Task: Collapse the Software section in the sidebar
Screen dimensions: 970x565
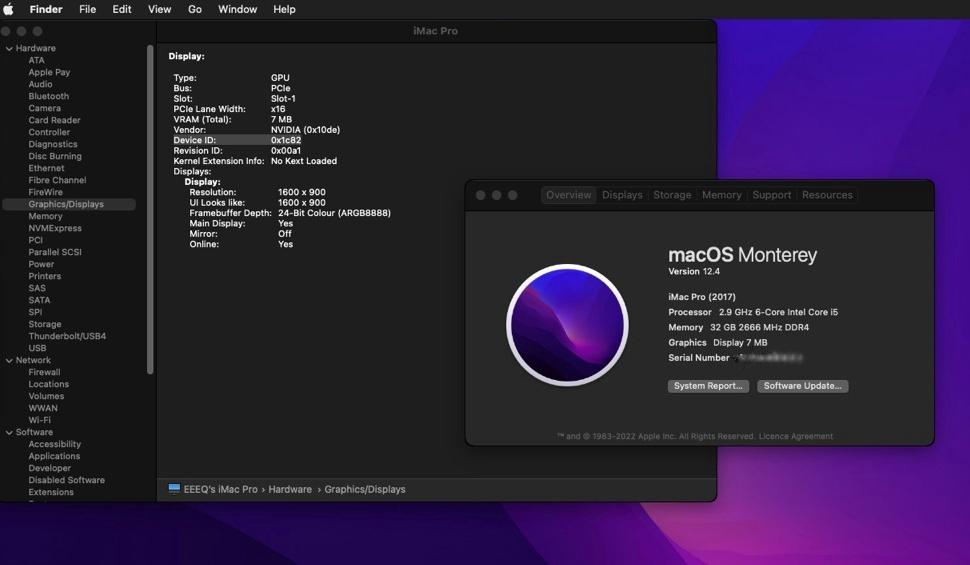Action: pyautogui.click(x=9, y=432)
